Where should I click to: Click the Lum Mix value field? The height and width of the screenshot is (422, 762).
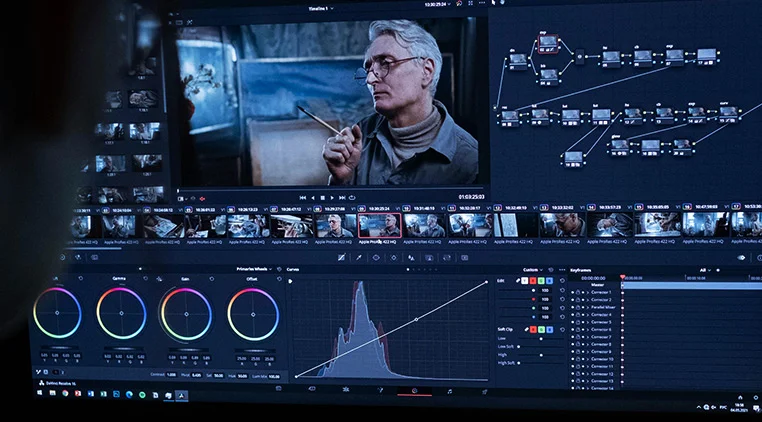click(x=274, y=376)
